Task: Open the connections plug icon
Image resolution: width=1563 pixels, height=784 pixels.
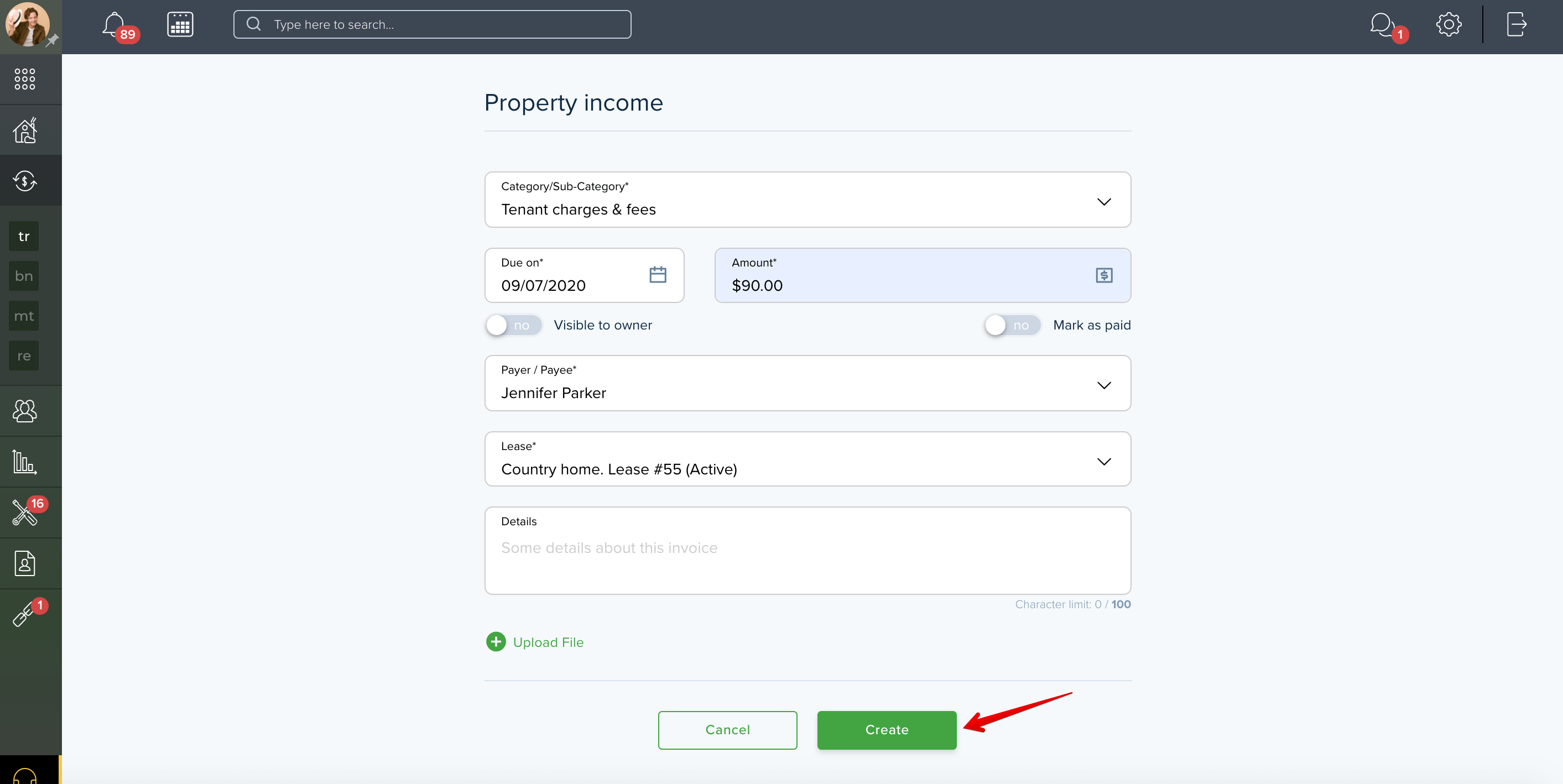Action: click(x=24, y=615)
